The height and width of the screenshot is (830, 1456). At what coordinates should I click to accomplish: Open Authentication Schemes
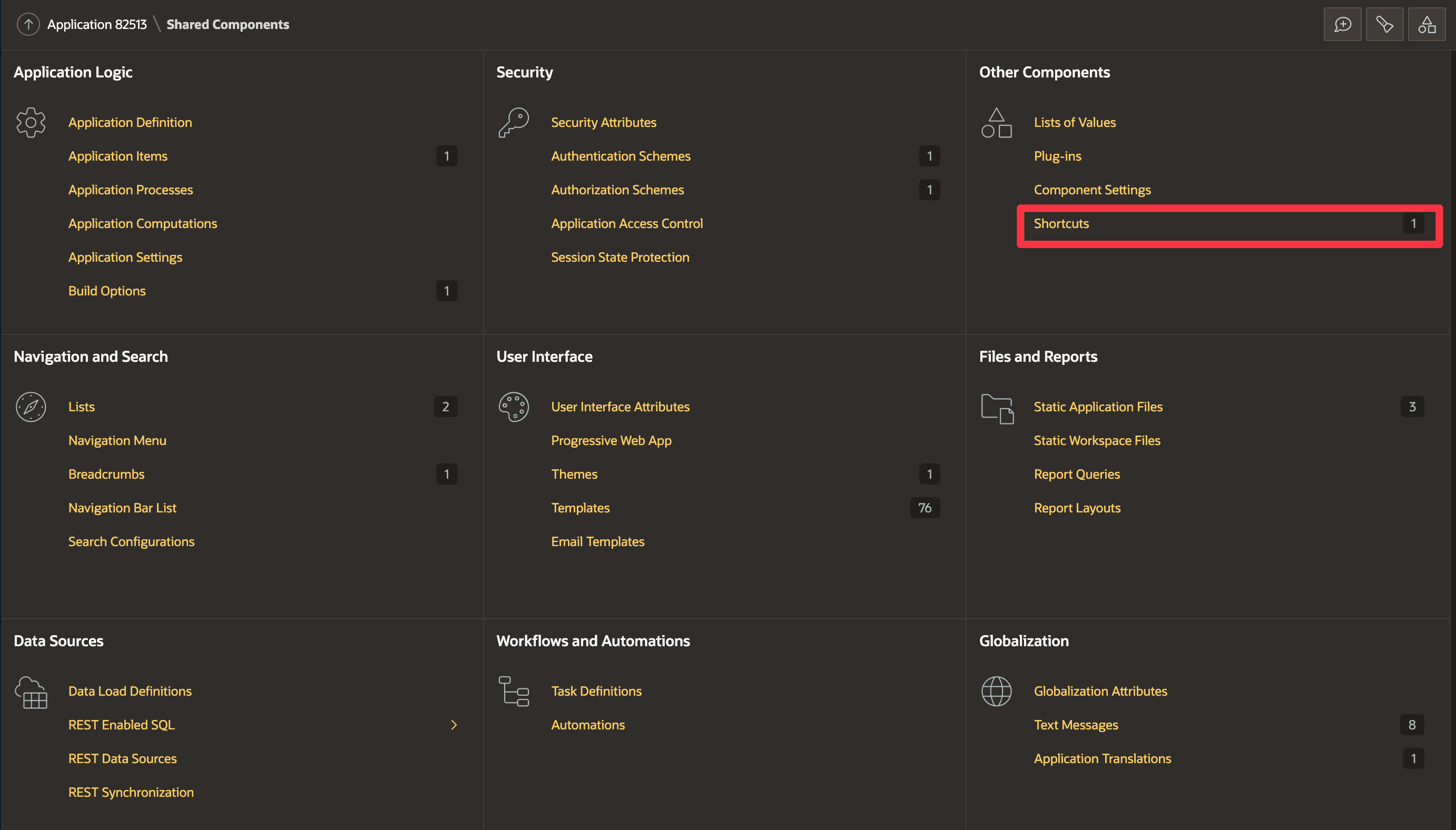(x=620, y=156)
